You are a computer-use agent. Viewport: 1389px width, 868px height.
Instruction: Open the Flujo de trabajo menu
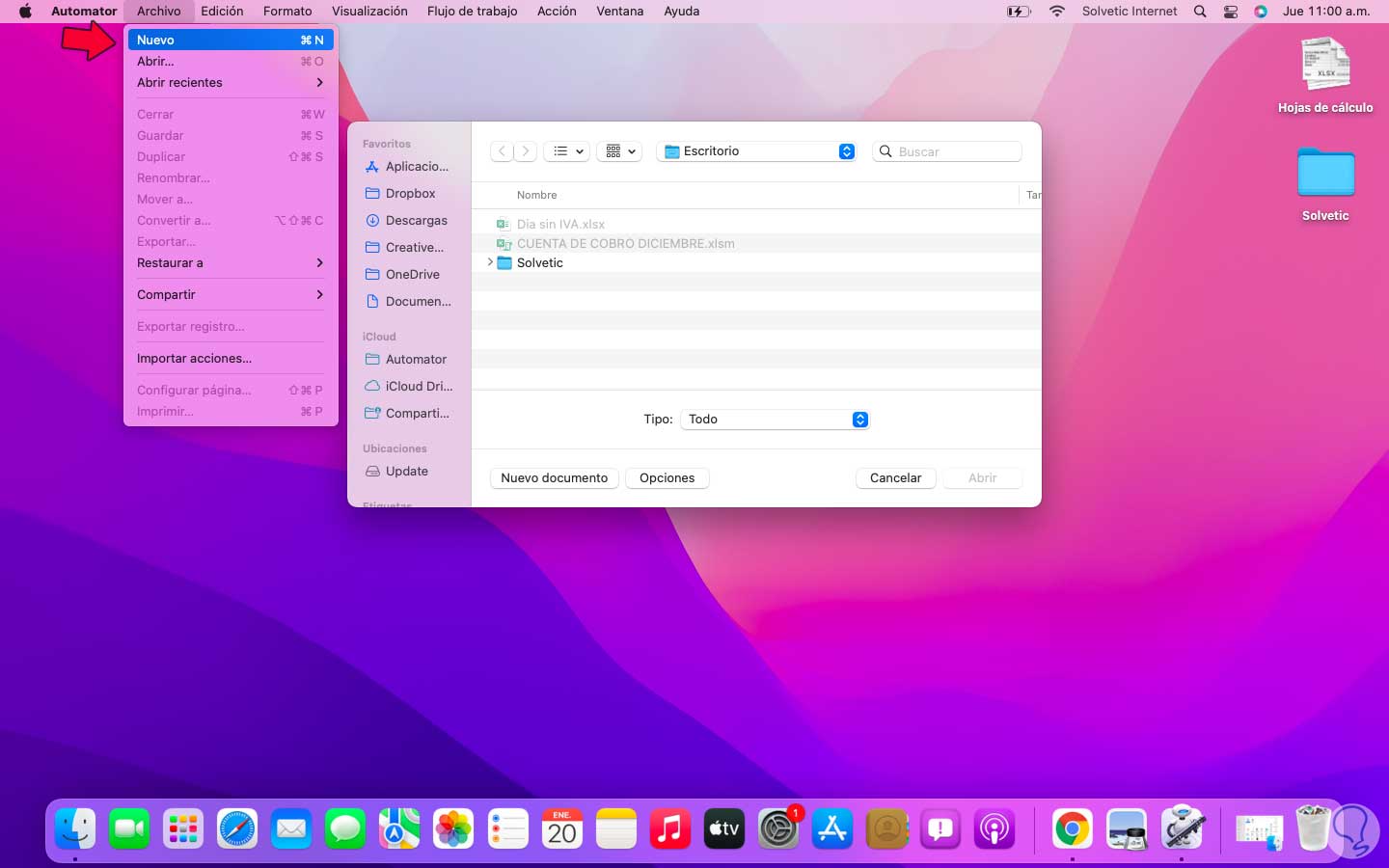tap(472, 12)
